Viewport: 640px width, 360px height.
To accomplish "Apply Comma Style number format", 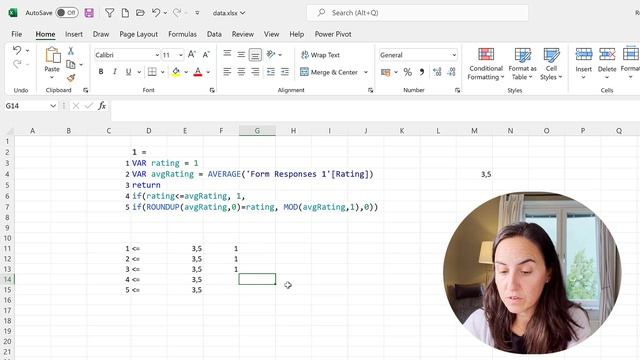I will pos(422,72).
